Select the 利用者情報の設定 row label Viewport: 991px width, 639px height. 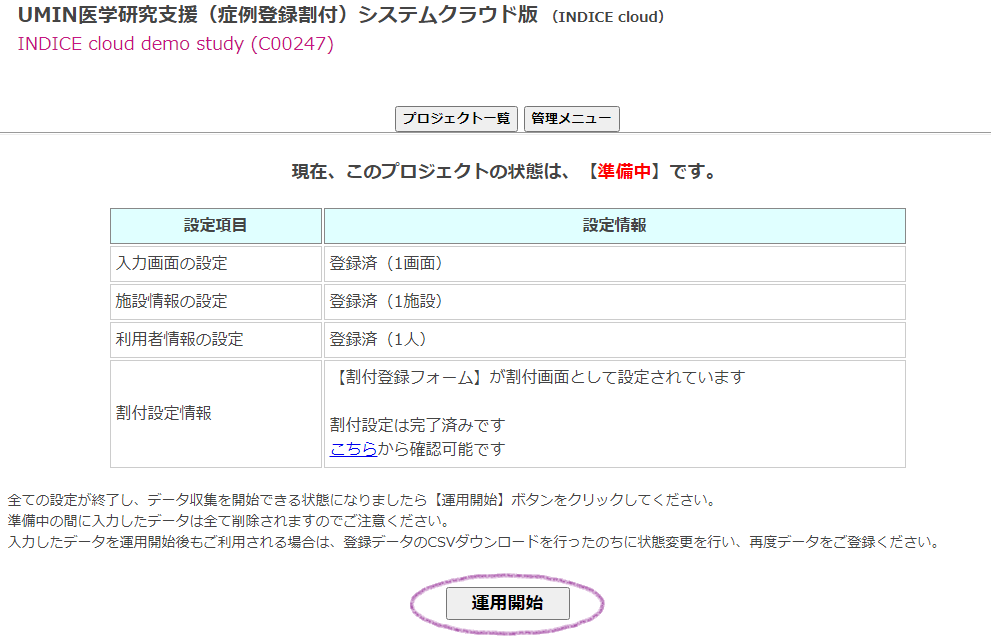180,340
